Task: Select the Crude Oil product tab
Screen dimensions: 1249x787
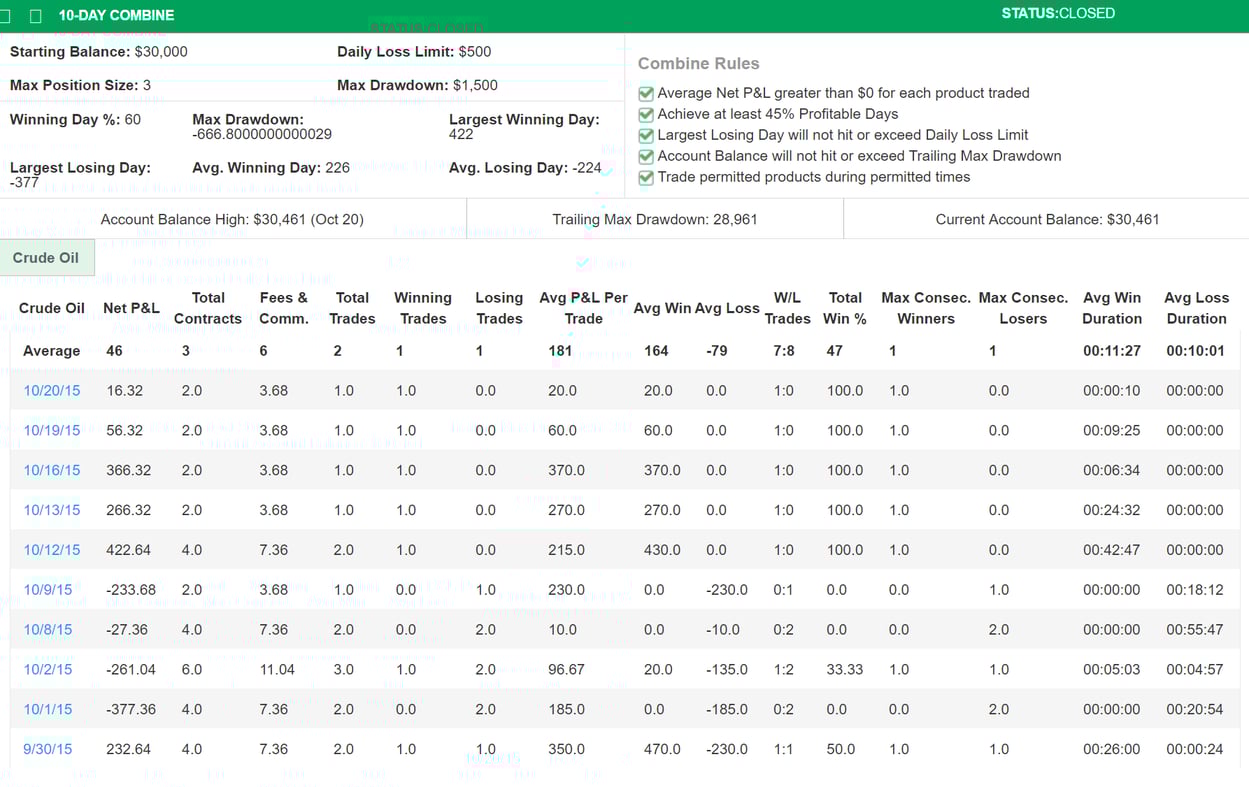Action: (x=46, y=258)
